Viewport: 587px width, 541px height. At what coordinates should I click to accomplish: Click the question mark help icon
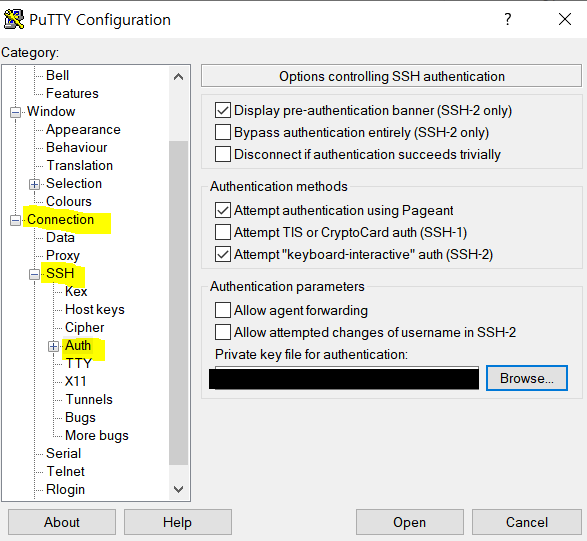point(508,19)
